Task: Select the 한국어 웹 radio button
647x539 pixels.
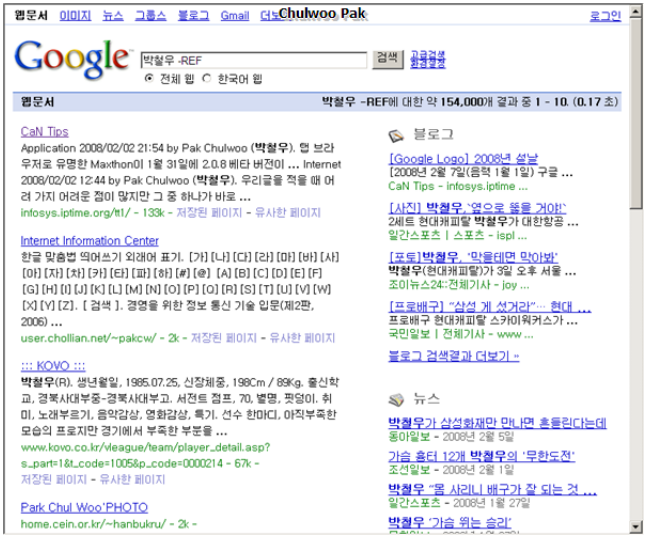Action: point(207,78)
